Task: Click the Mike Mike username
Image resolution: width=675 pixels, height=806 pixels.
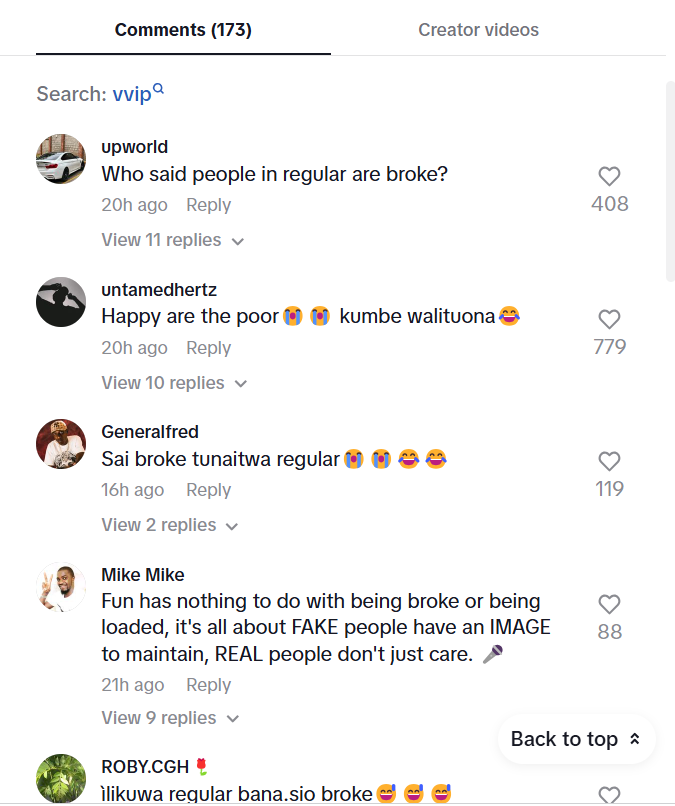Action: click(143, 575)
